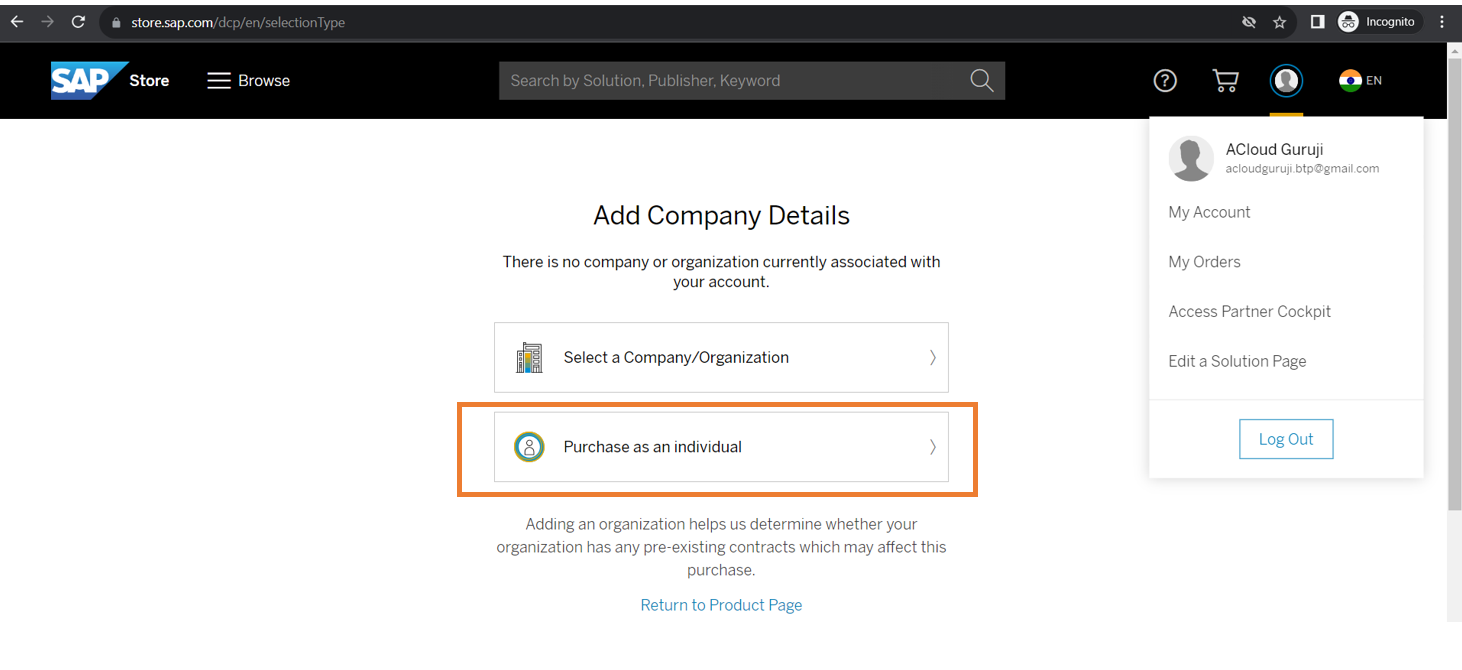The image size is (1462, 670).
Task: Bookmark this page with star icon
Action: 1279,22
